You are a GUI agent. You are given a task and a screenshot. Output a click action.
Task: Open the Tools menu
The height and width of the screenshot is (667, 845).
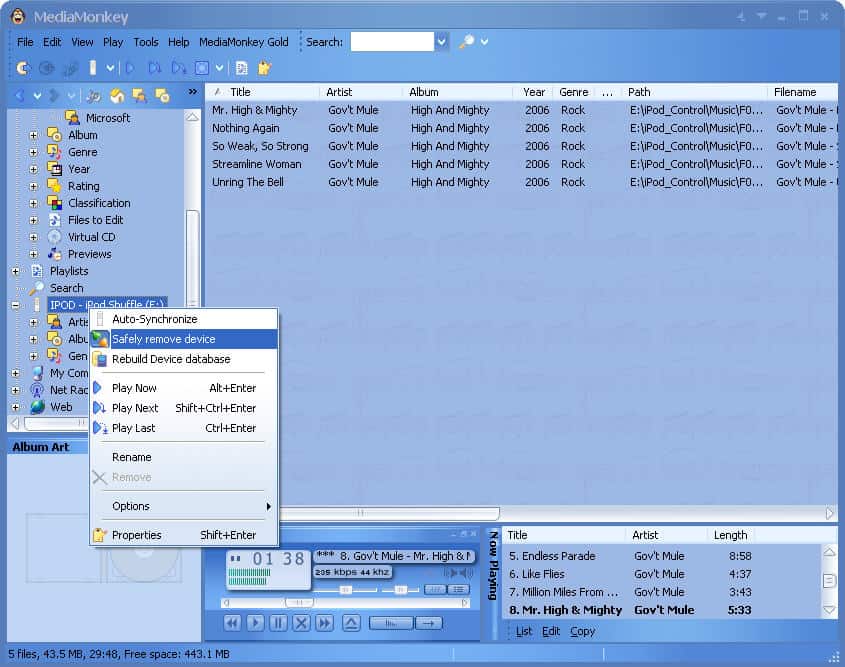146,42
